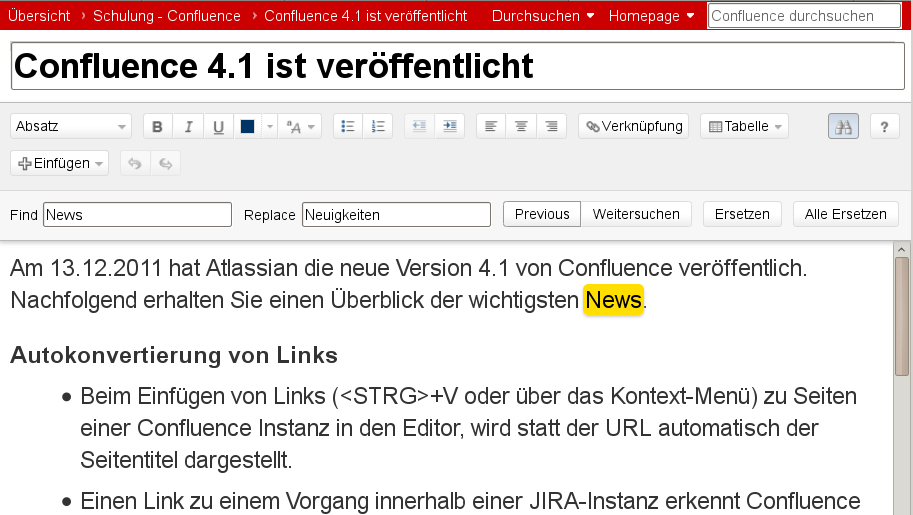Open the Einfügen insert menu
913x515 pixels.
point(60,163)
